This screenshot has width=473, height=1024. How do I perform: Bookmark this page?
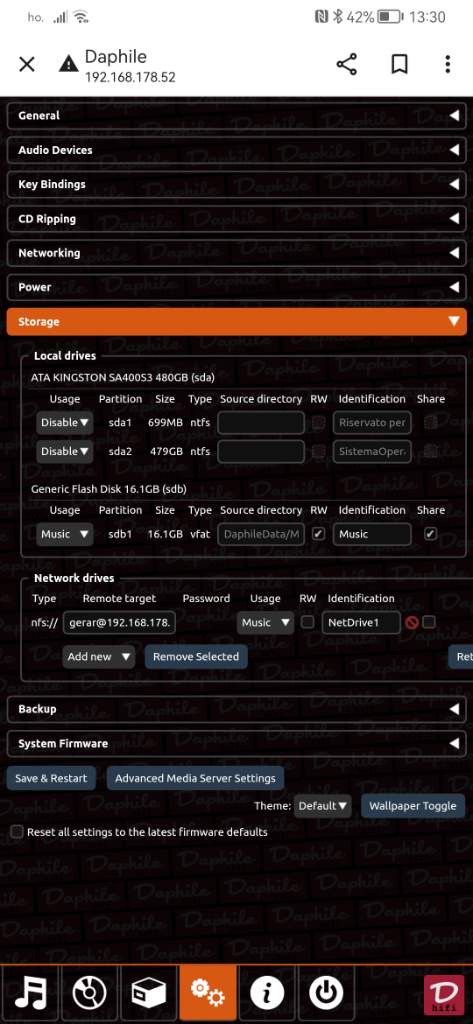[399, 64]
